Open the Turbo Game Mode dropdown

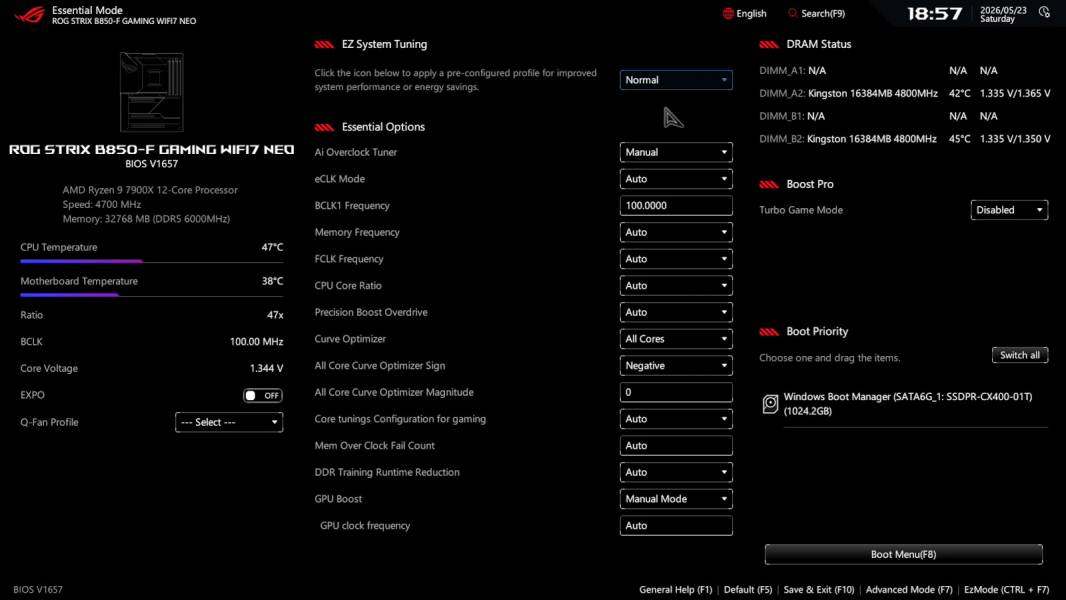(x=1009, y=210)
